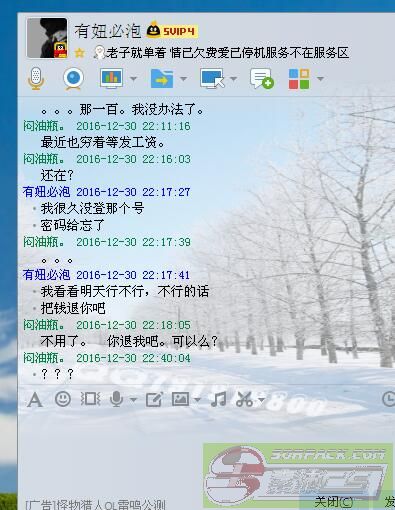Click the timestamp 2016-12-30 22:17:27
The width and height of the screenshot is (395, 510).
pos(133,192)
